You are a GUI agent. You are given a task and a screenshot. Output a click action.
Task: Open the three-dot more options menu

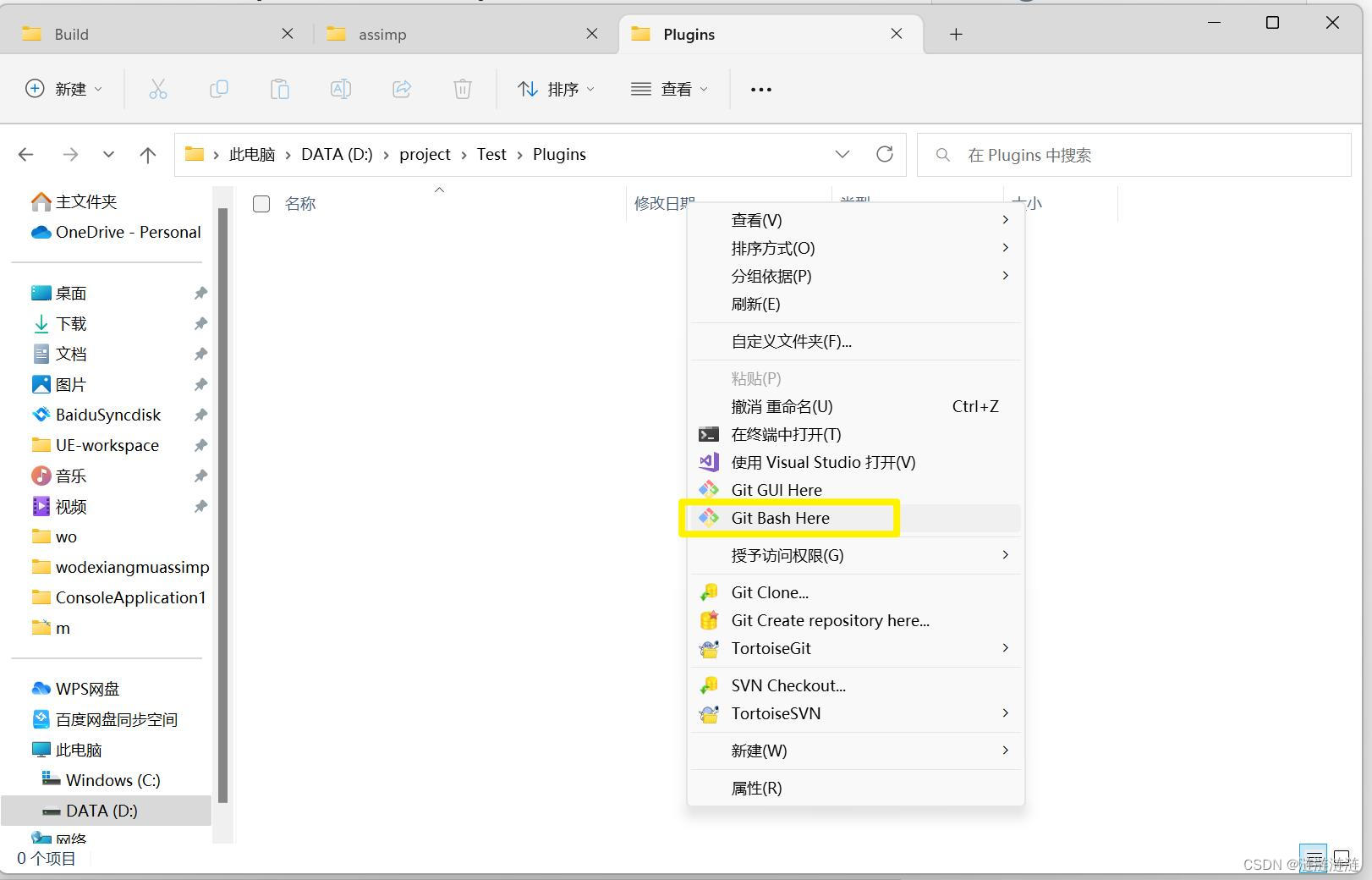click(x=761, y=89)
